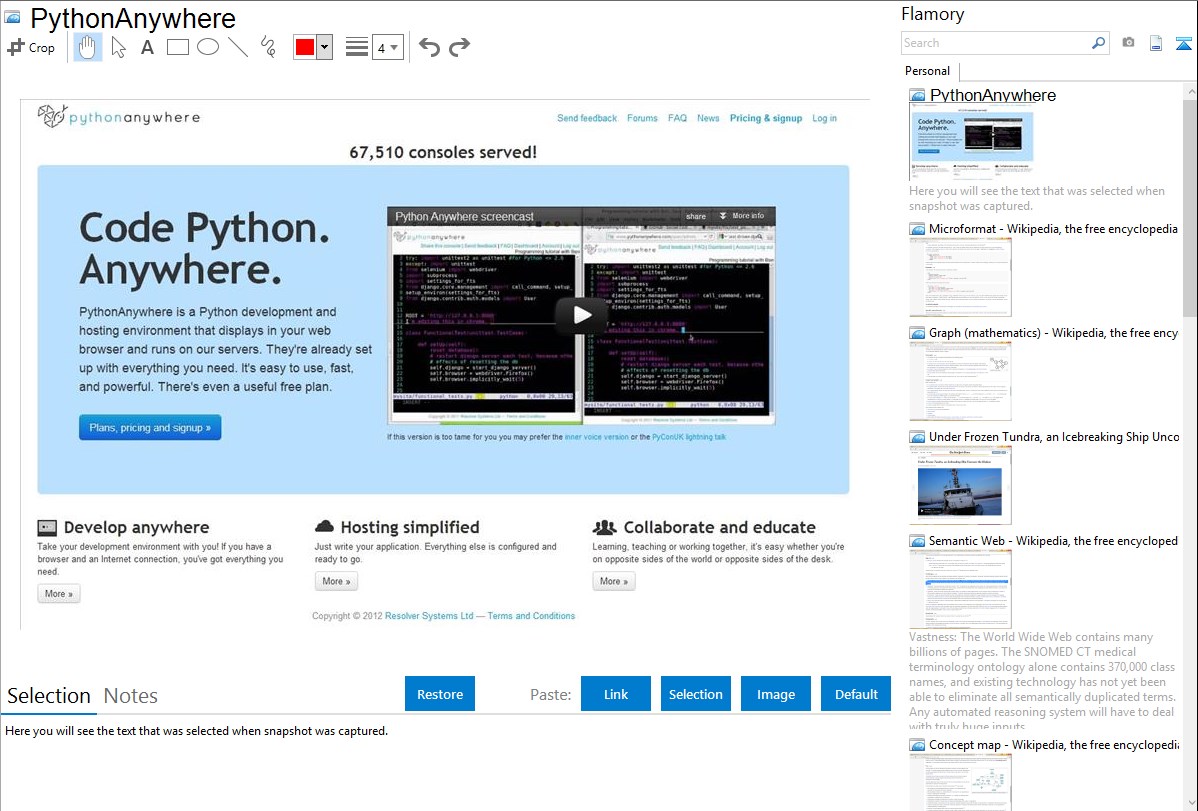Click the sidebar scrollbar down arrow
Screen dimensions: 1198x811
1190,803
